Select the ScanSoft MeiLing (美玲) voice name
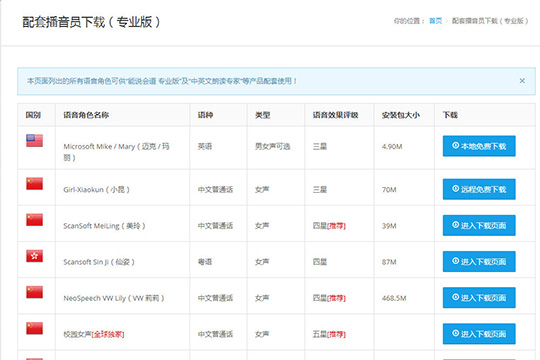 [x=104, y=226]
